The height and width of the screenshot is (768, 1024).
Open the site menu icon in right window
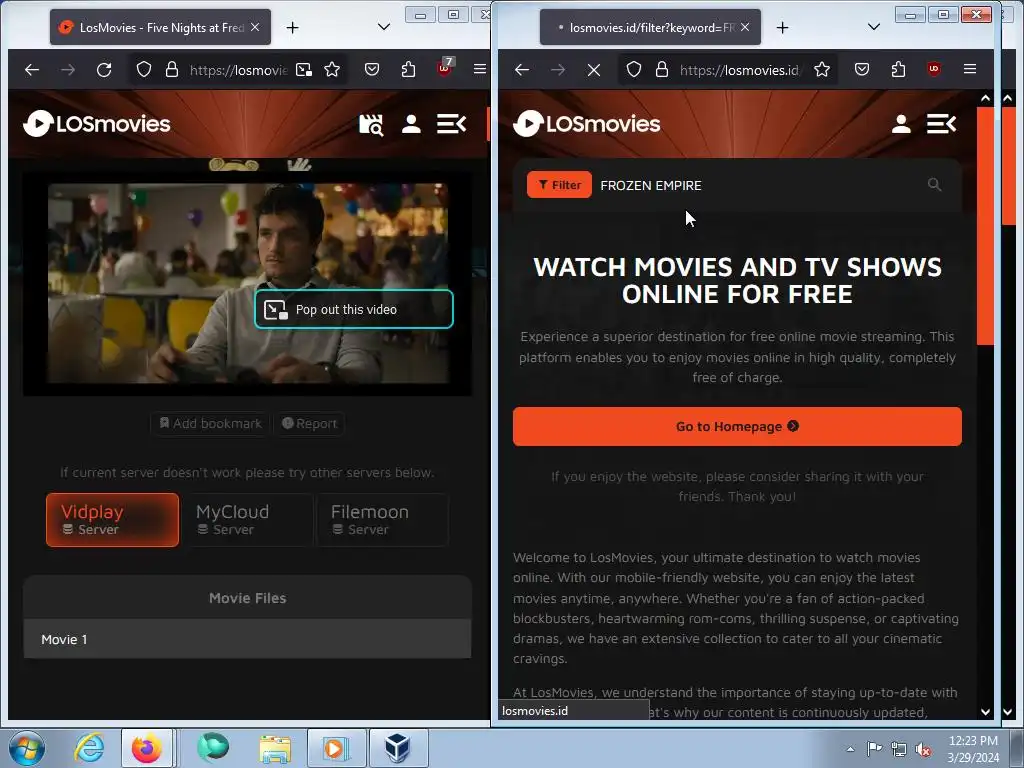(x=941, y=124)
